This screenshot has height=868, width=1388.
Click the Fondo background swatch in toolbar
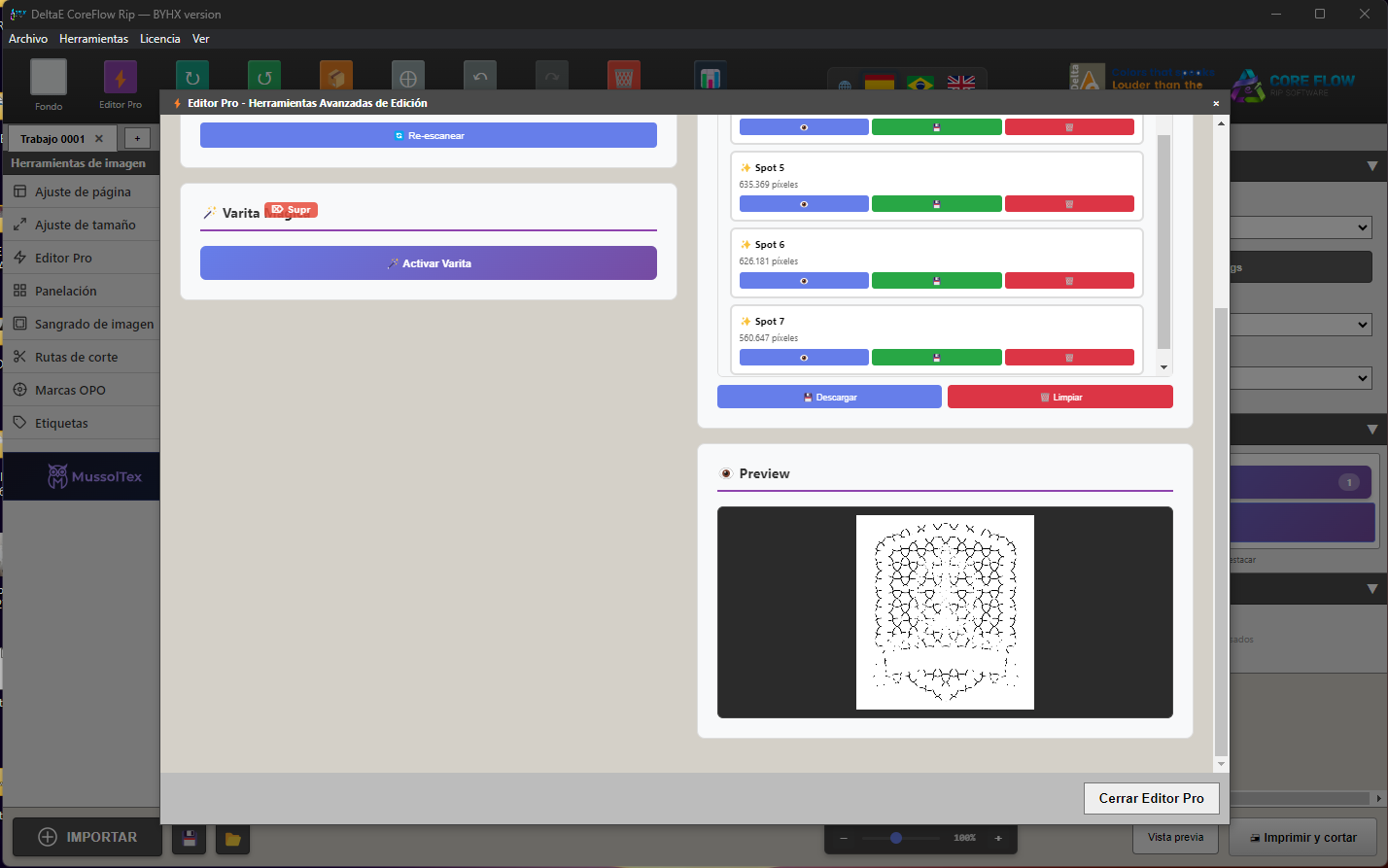tap(49, 77)
